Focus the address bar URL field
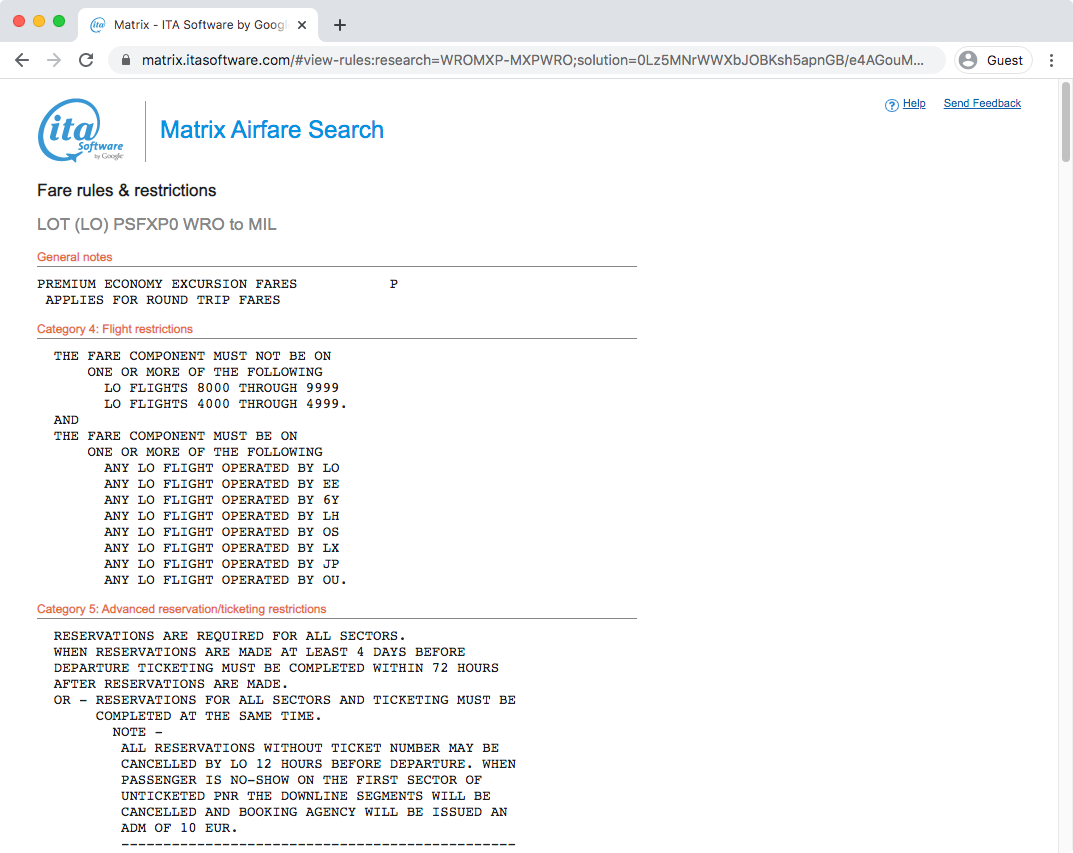Viewport: 1073px width, 853px height. point(530,60)
